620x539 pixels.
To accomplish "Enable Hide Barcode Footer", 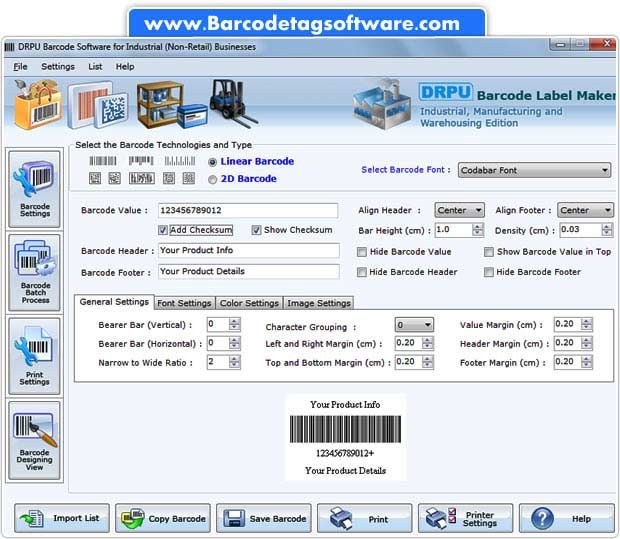I will pyautogui.click(x=489, y=272).
